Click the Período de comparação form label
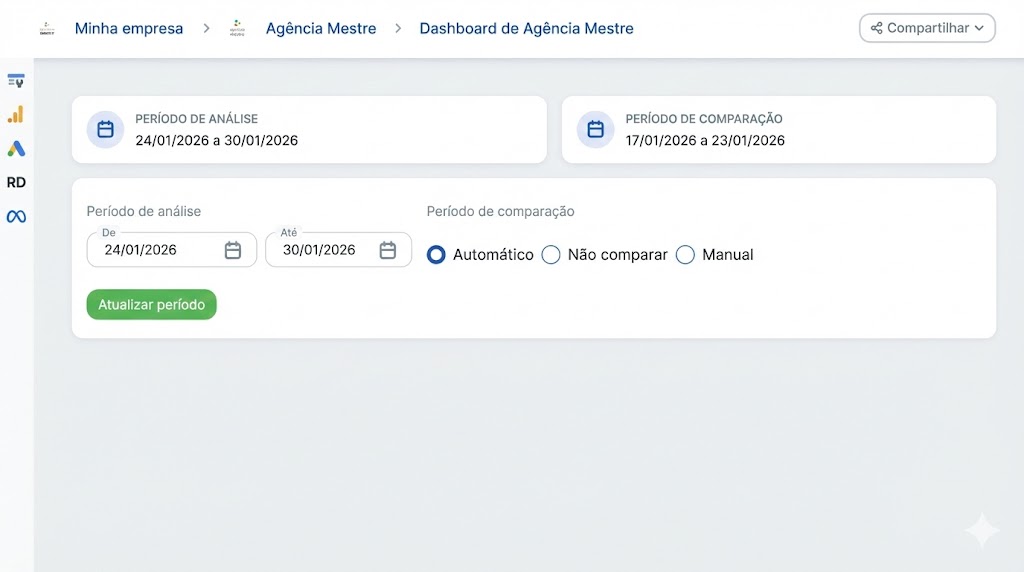The width and height of the screenshot is (1024, 572). coord(500,212)
